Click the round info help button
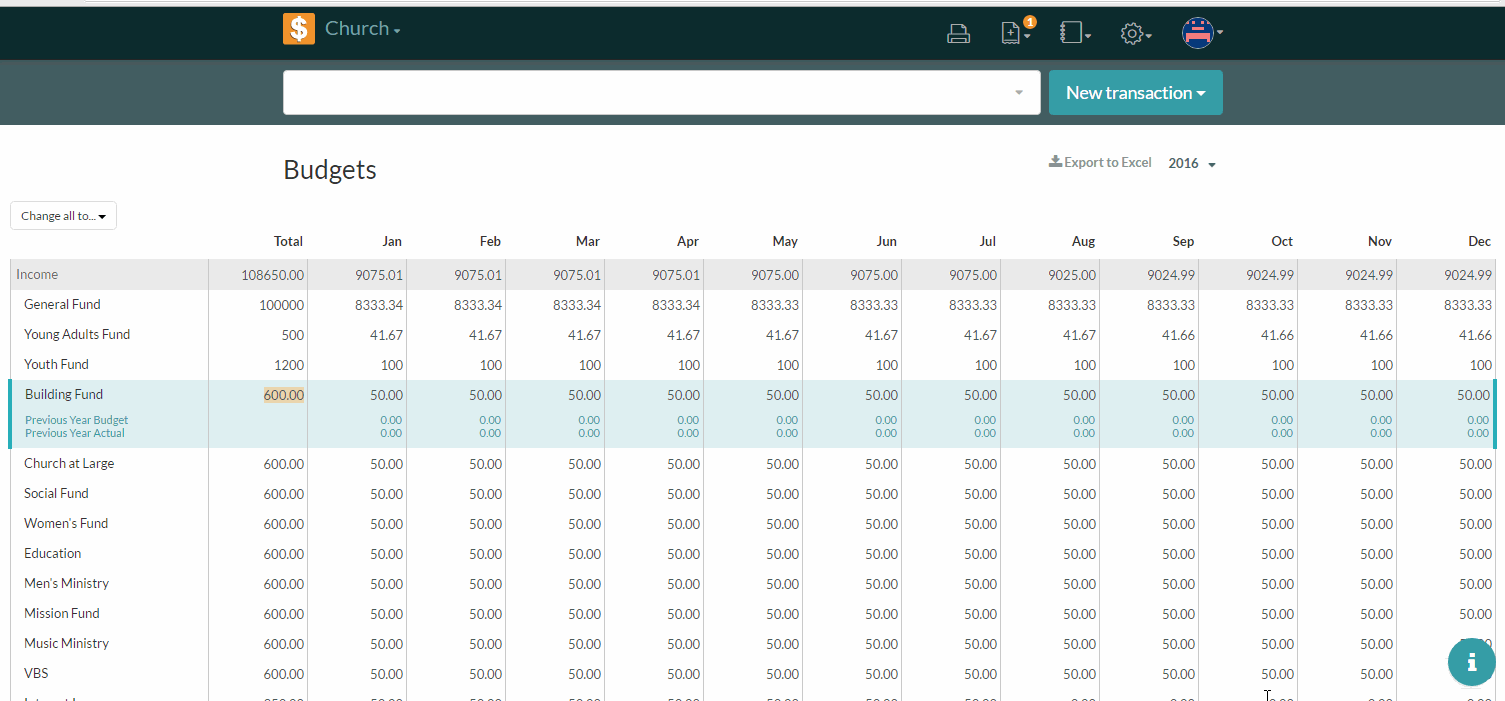Image resolution: width=1505 pixels, height=701 pixels. coord(1471,661)
